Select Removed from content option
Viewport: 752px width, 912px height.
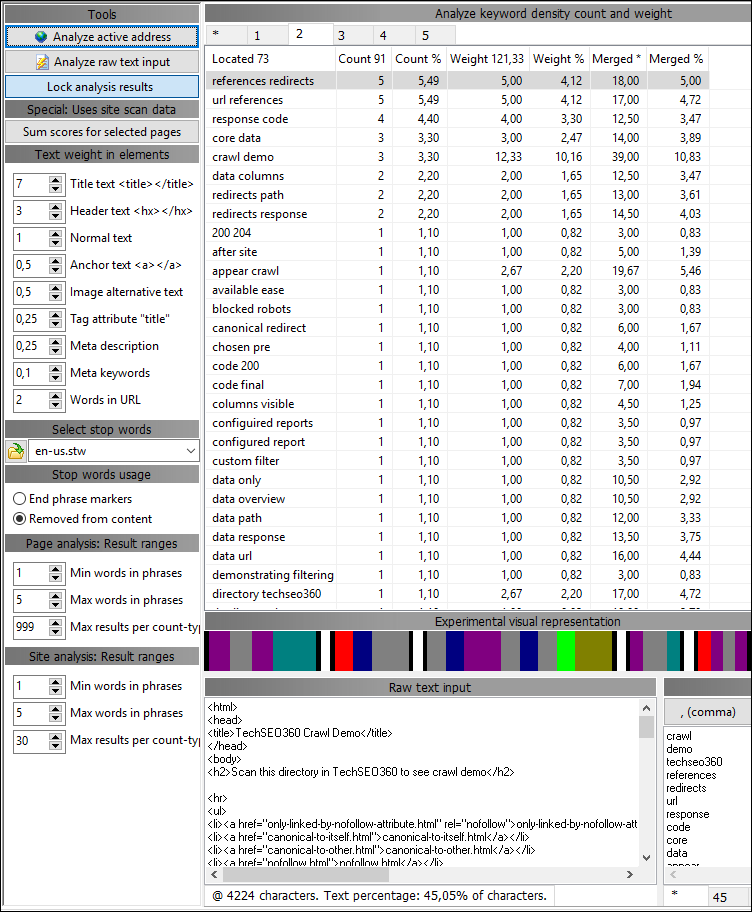(x=20, y=519)
